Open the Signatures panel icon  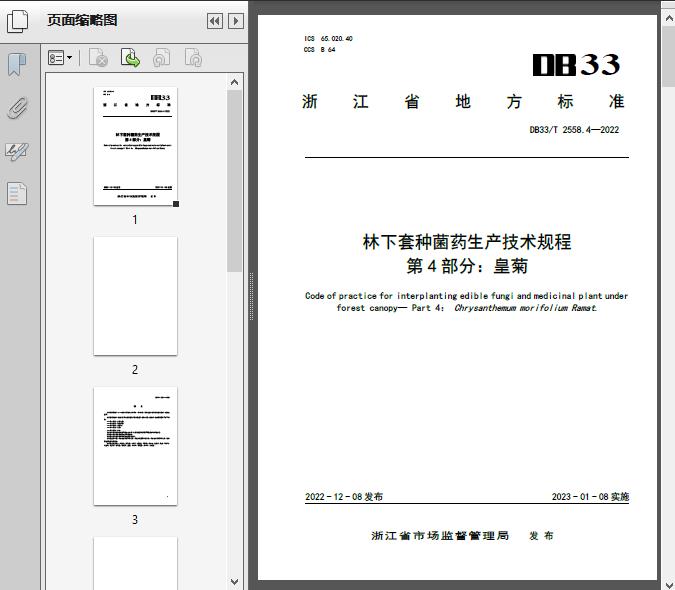(17, 151)
